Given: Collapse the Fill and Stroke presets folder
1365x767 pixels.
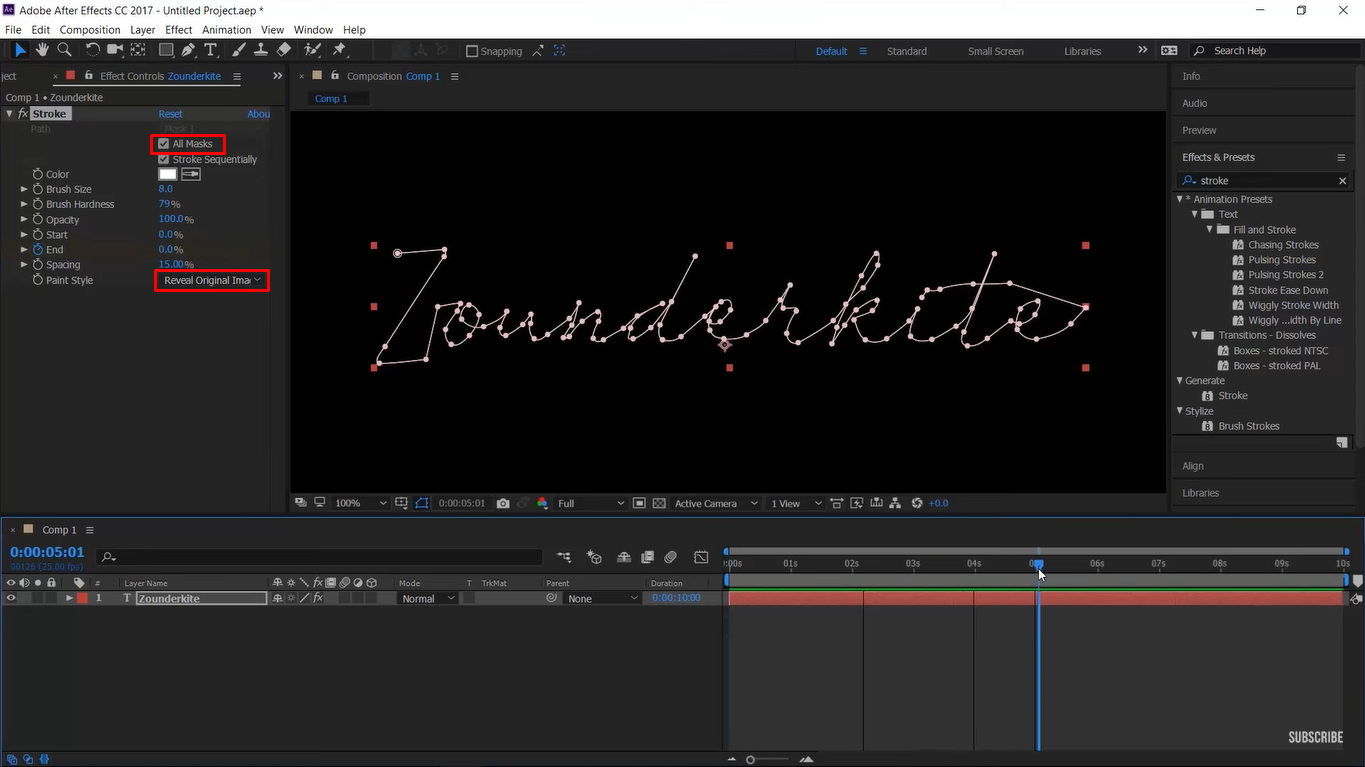Looking at the screenshot, I should point(1208,229).
